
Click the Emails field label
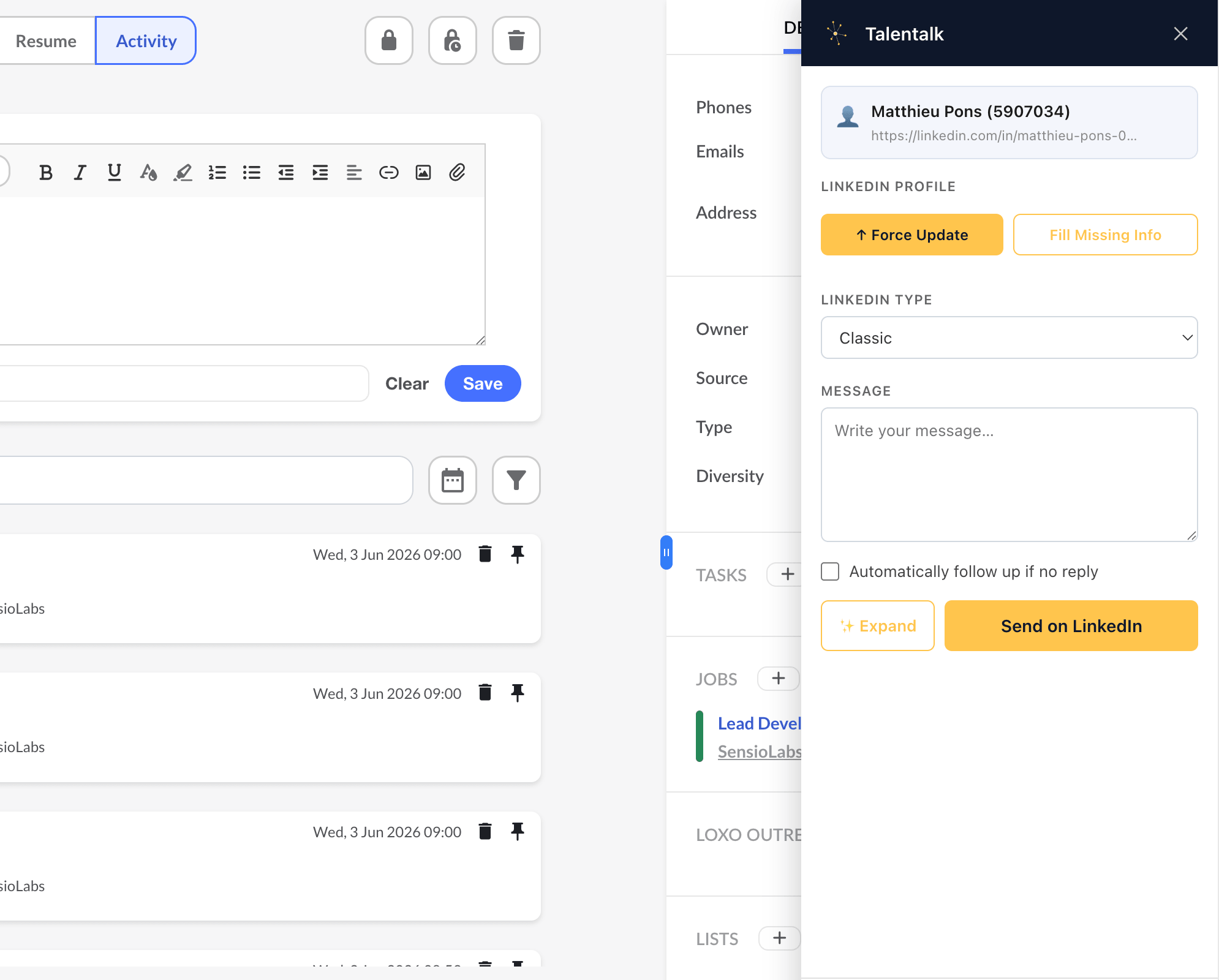720,152
